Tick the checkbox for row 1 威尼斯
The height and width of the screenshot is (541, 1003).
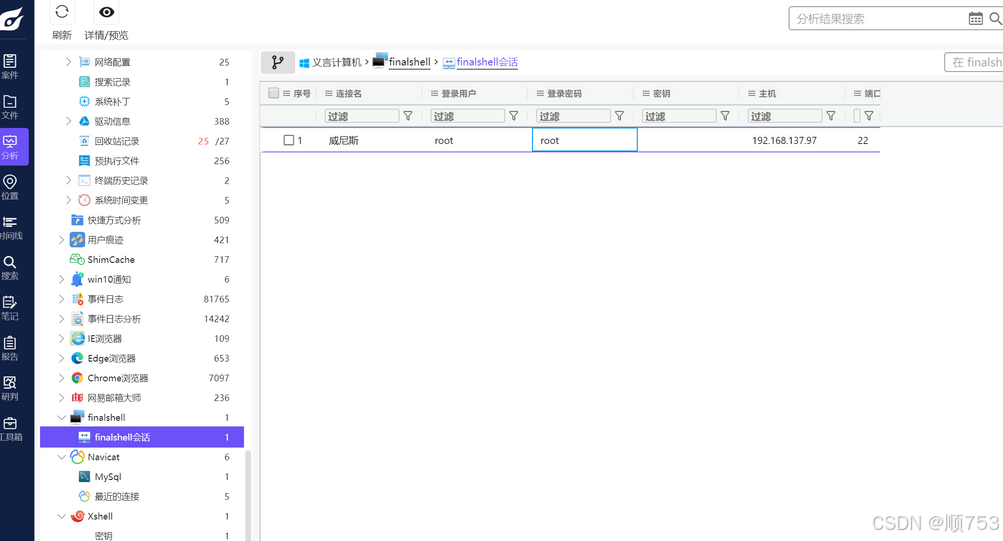(x=288, y=140)
